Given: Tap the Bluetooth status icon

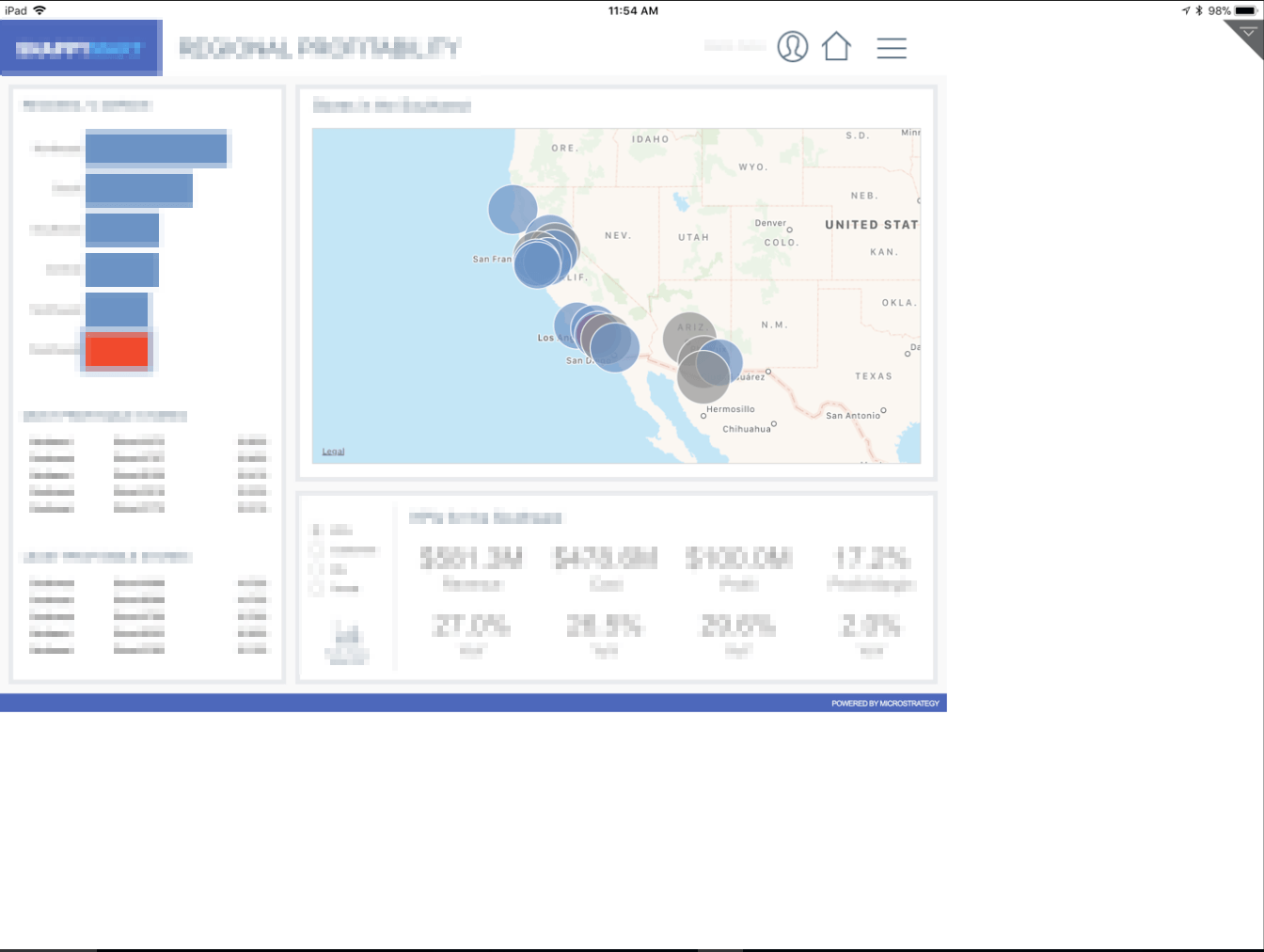Looking at the screenshot, I should click(x=1199, y=10).
